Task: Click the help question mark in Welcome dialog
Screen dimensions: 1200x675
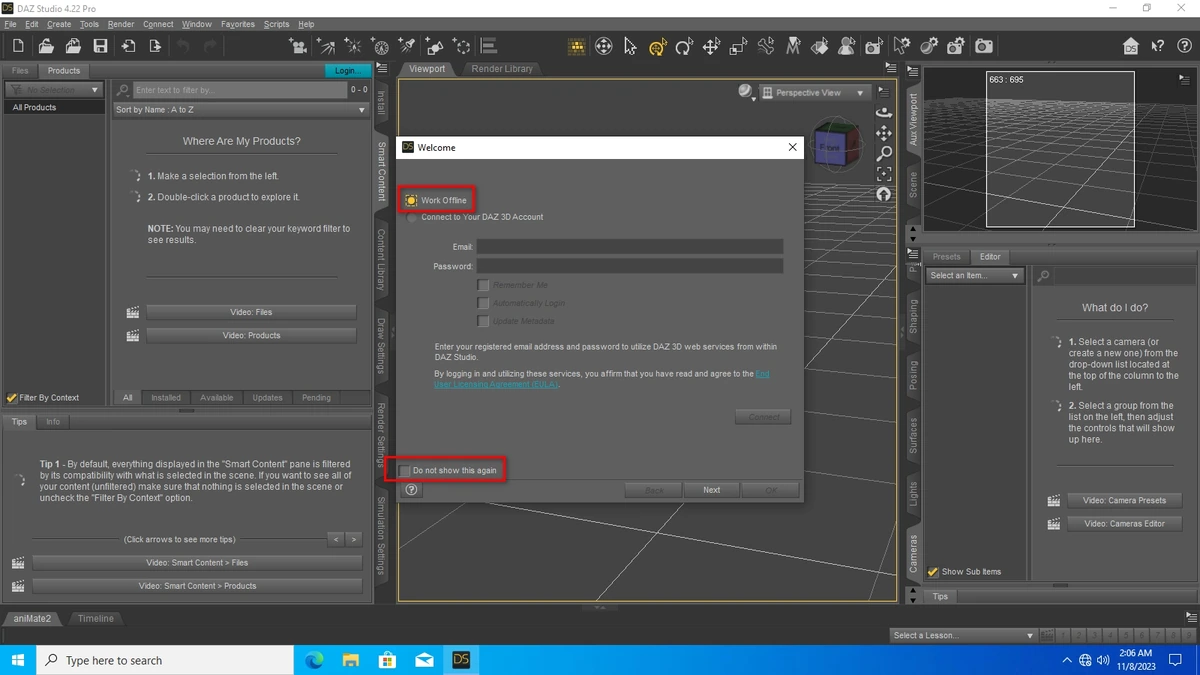Action: (x=411, y=490)
